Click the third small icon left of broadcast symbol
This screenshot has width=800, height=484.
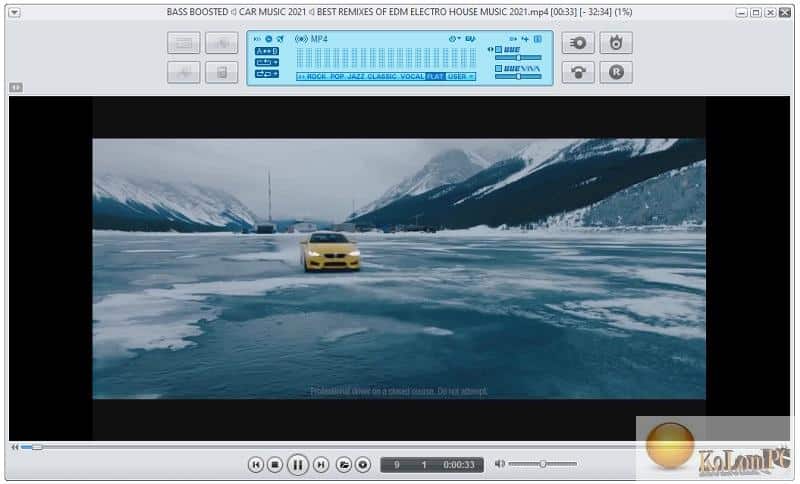coord(280,39)
